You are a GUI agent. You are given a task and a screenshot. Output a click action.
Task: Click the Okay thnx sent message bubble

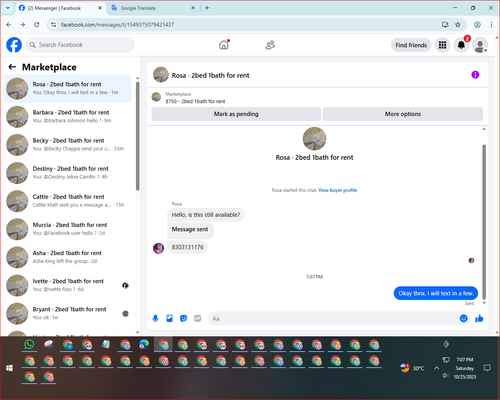click(436, 293)
